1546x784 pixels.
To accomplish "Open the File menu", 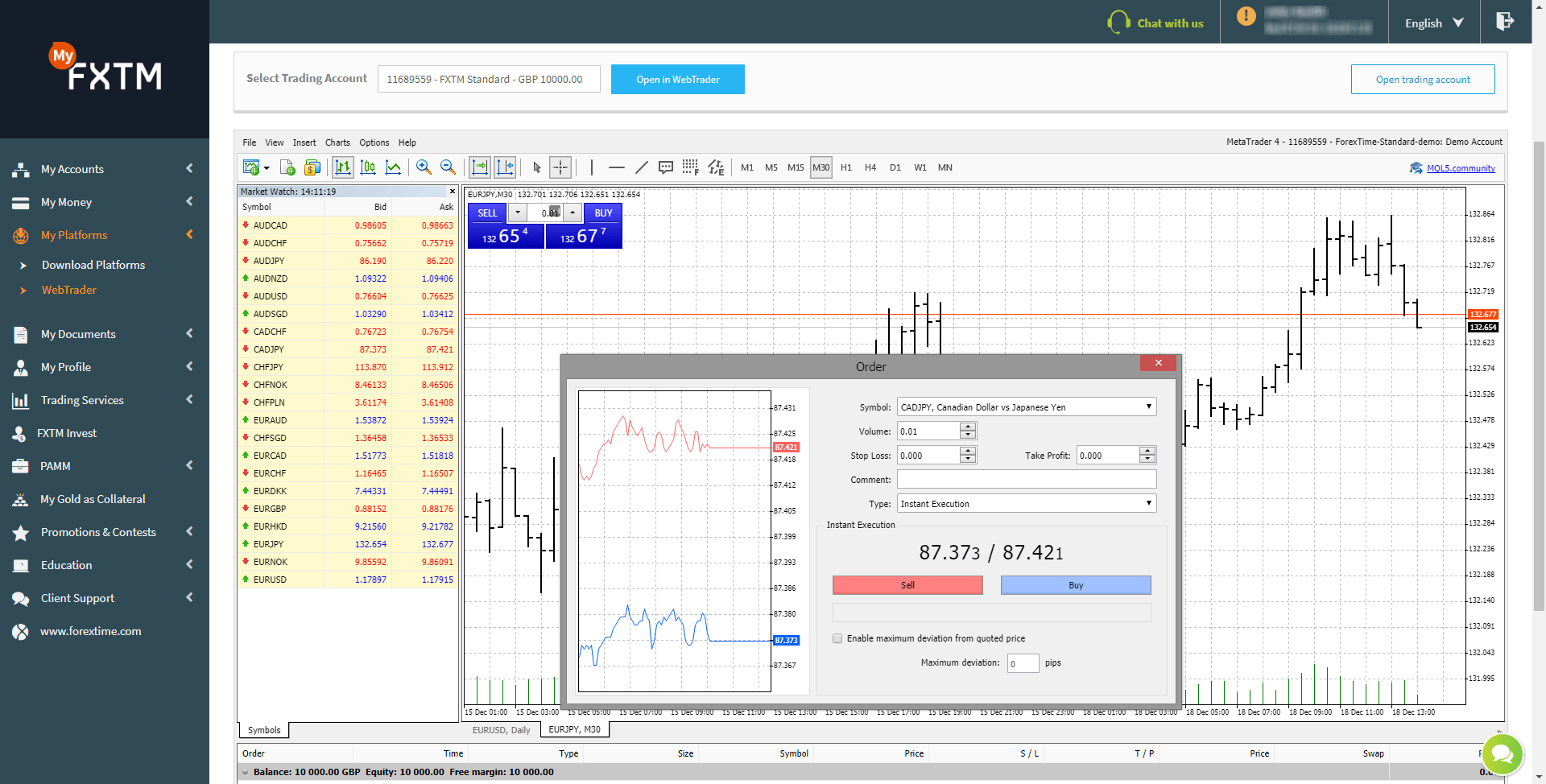I will [250, 142].
